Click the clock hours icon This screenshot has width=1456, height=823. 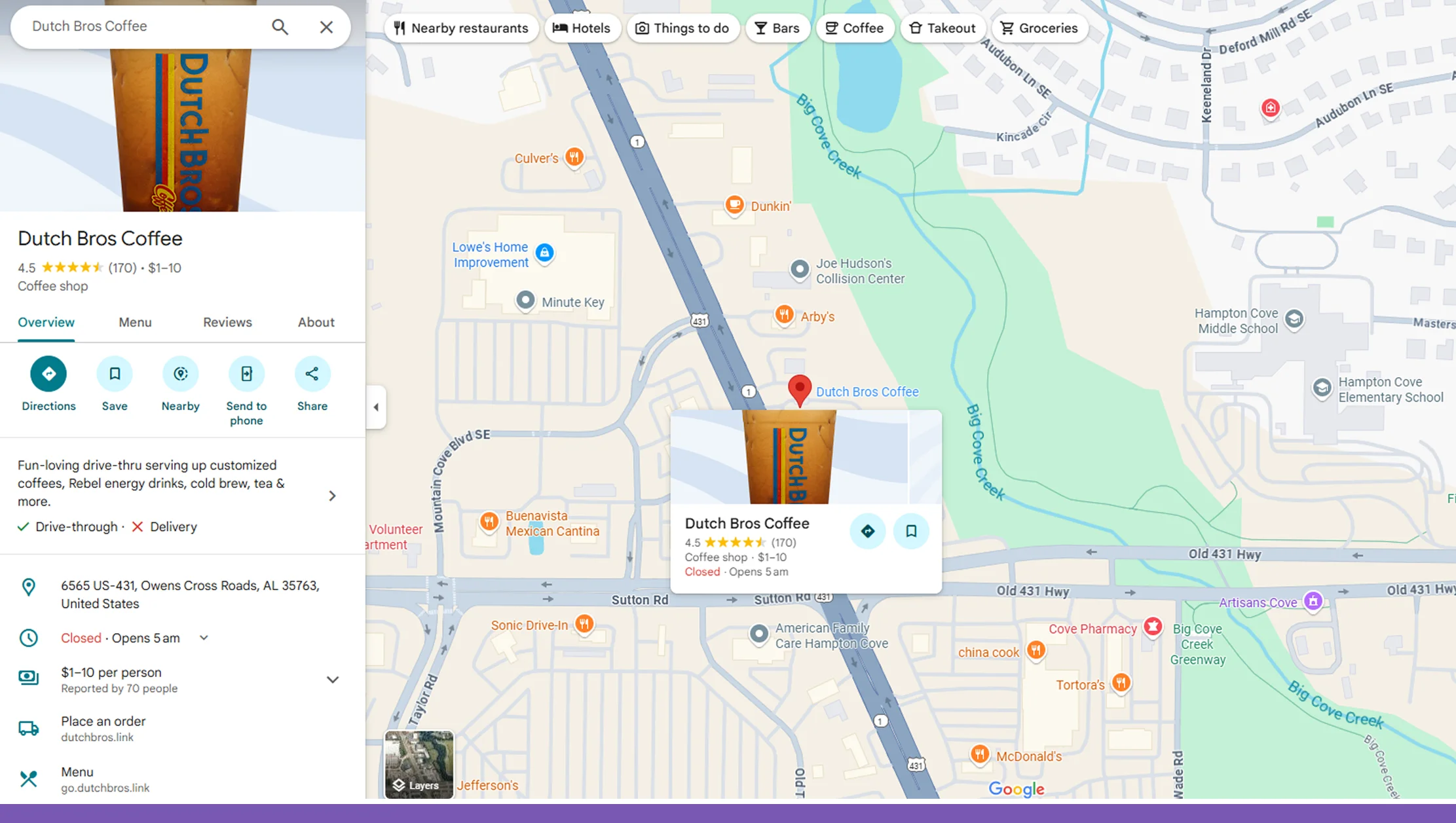tap(28, 638)
